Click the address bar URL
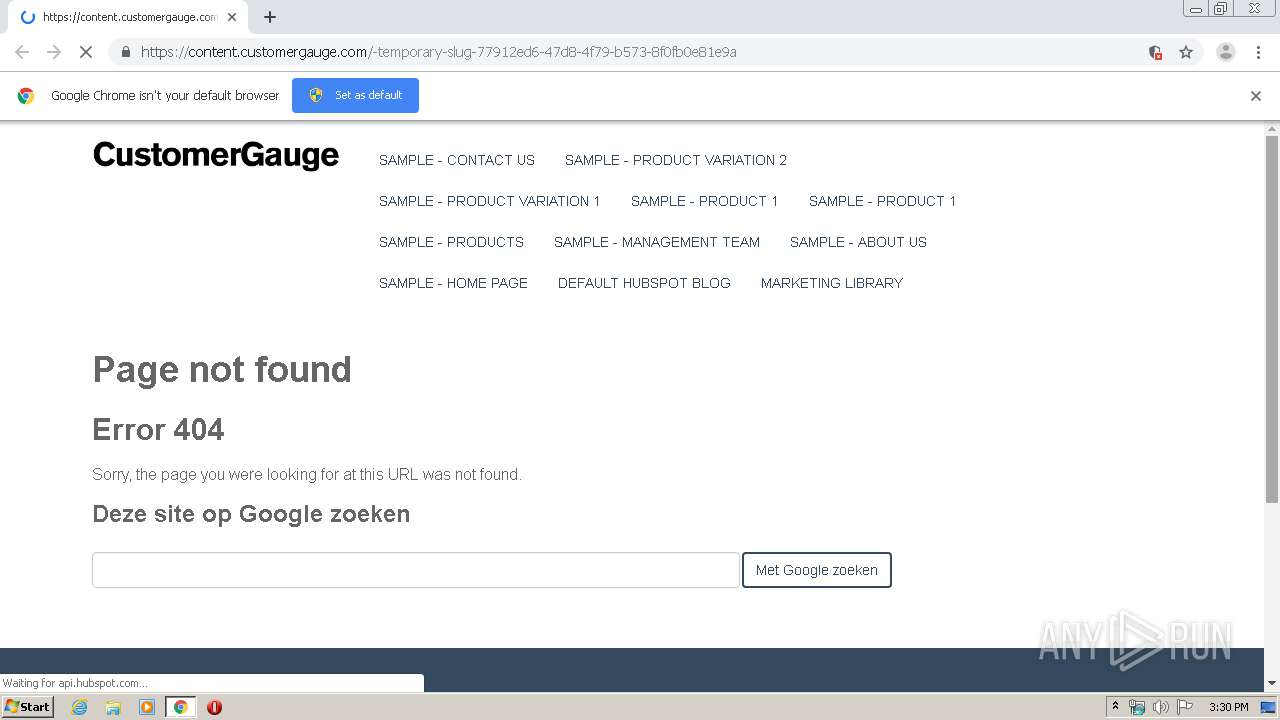The height and width of the screenshot is (720, 1280). point(439,52)
